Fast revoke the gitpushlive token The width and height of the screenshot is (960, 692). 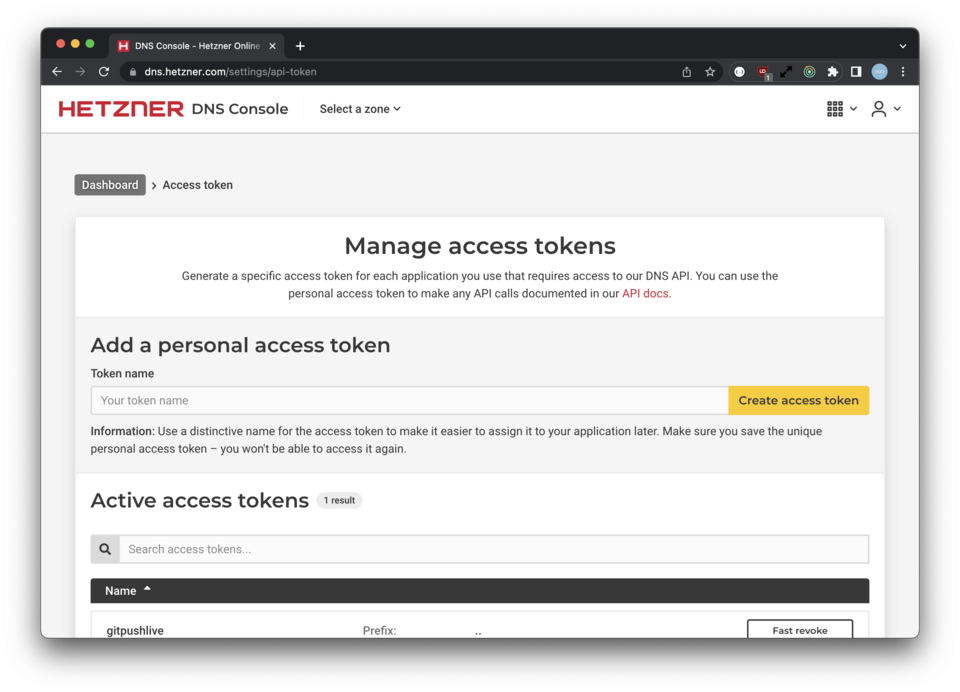click(800, 630)
